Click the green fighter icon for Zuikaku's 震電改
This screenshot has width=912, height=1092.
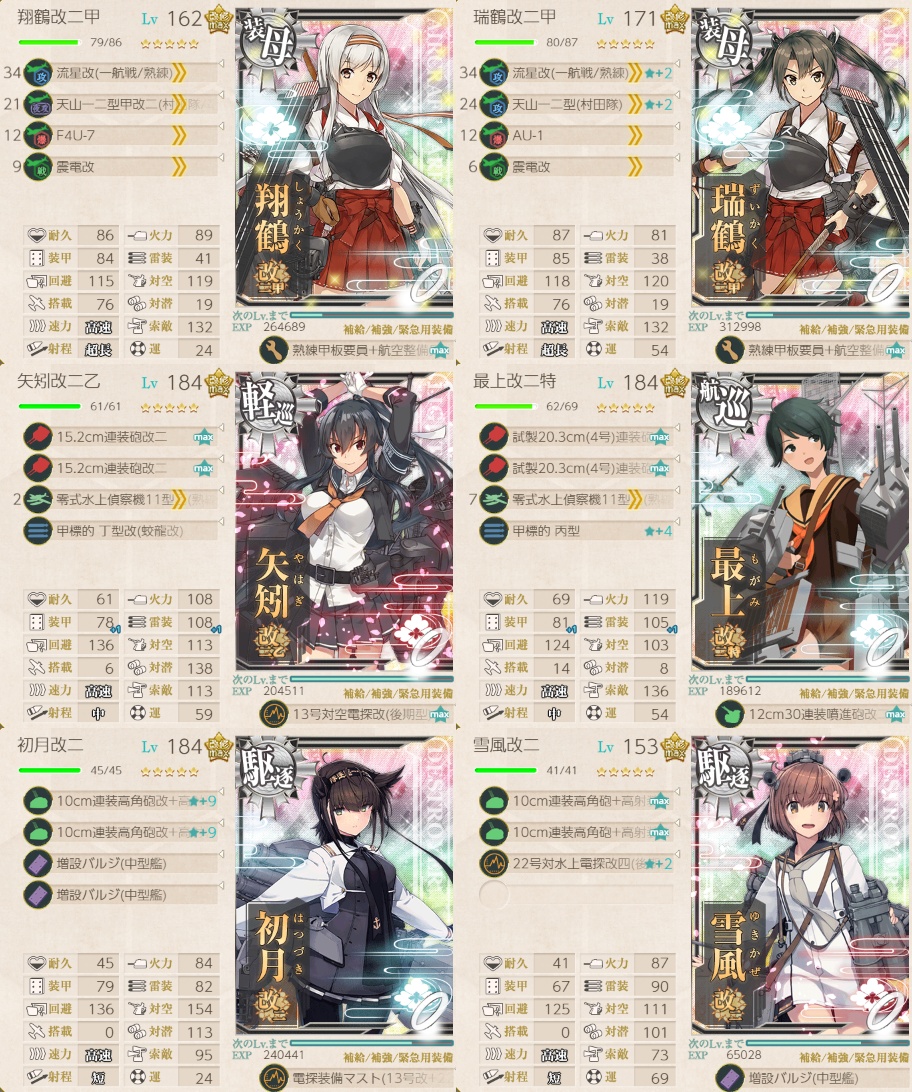tap(494, 167)
